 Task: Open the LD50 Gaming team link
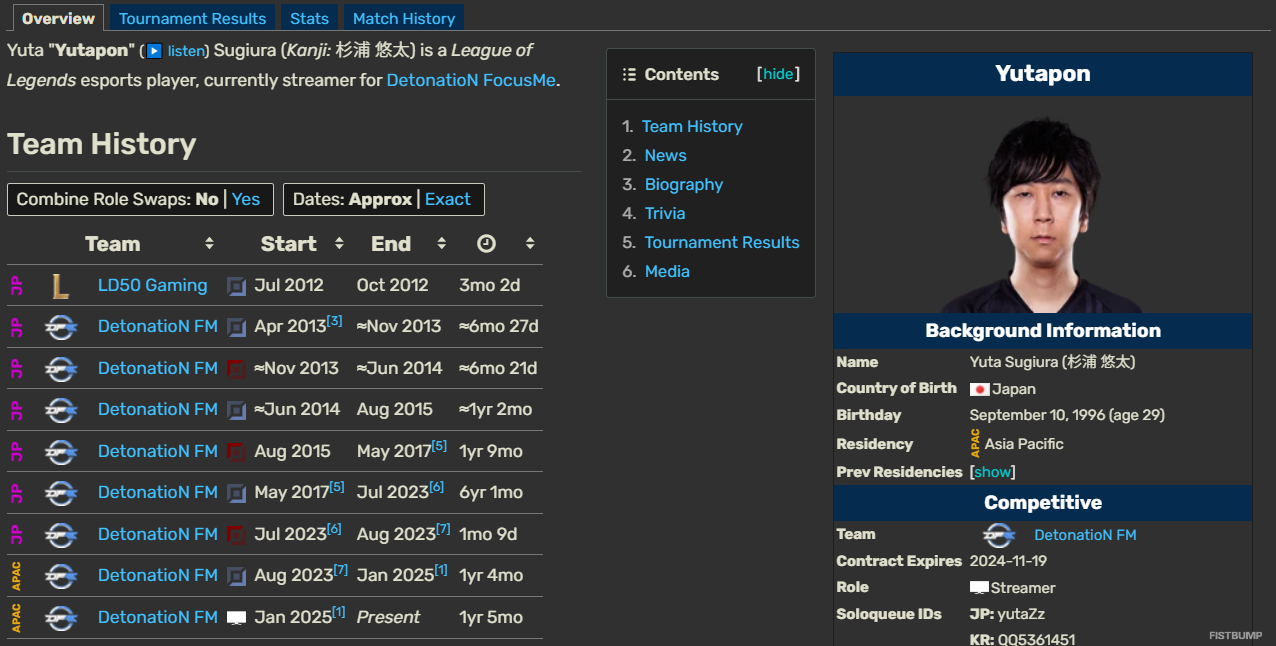coord(153,285)
